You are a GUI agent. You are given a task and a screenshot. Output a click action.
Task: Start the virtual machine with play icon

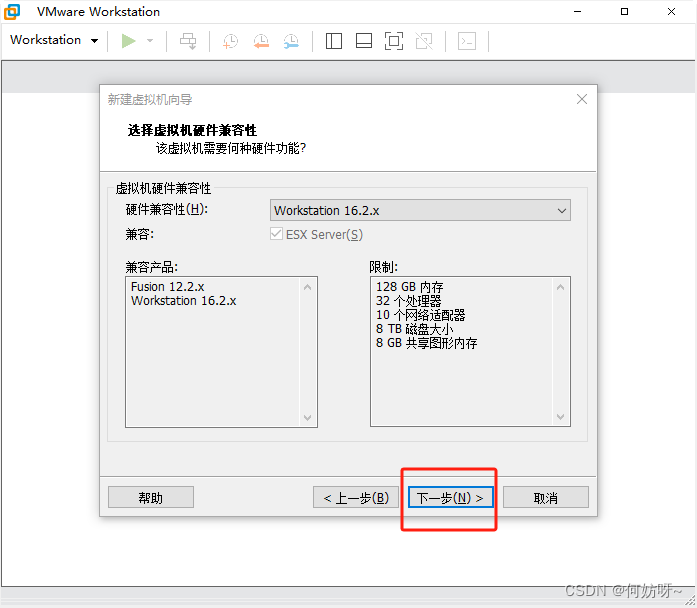click(x=128, y=41)
